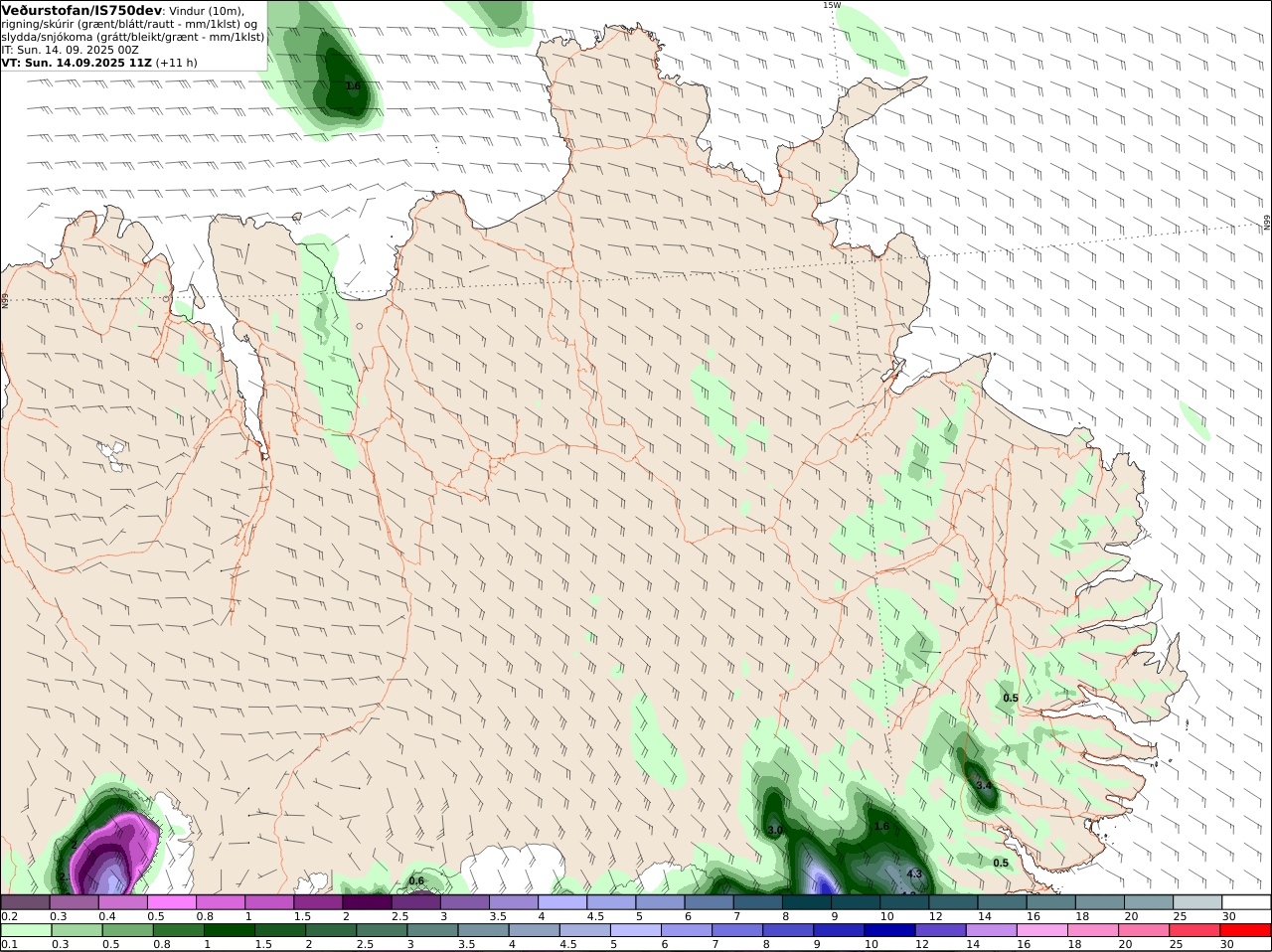This screenshot has width=1272, height=952.
Task: Pick the light pink 16 swatch, lower legend row
Action: (1041, 931)
